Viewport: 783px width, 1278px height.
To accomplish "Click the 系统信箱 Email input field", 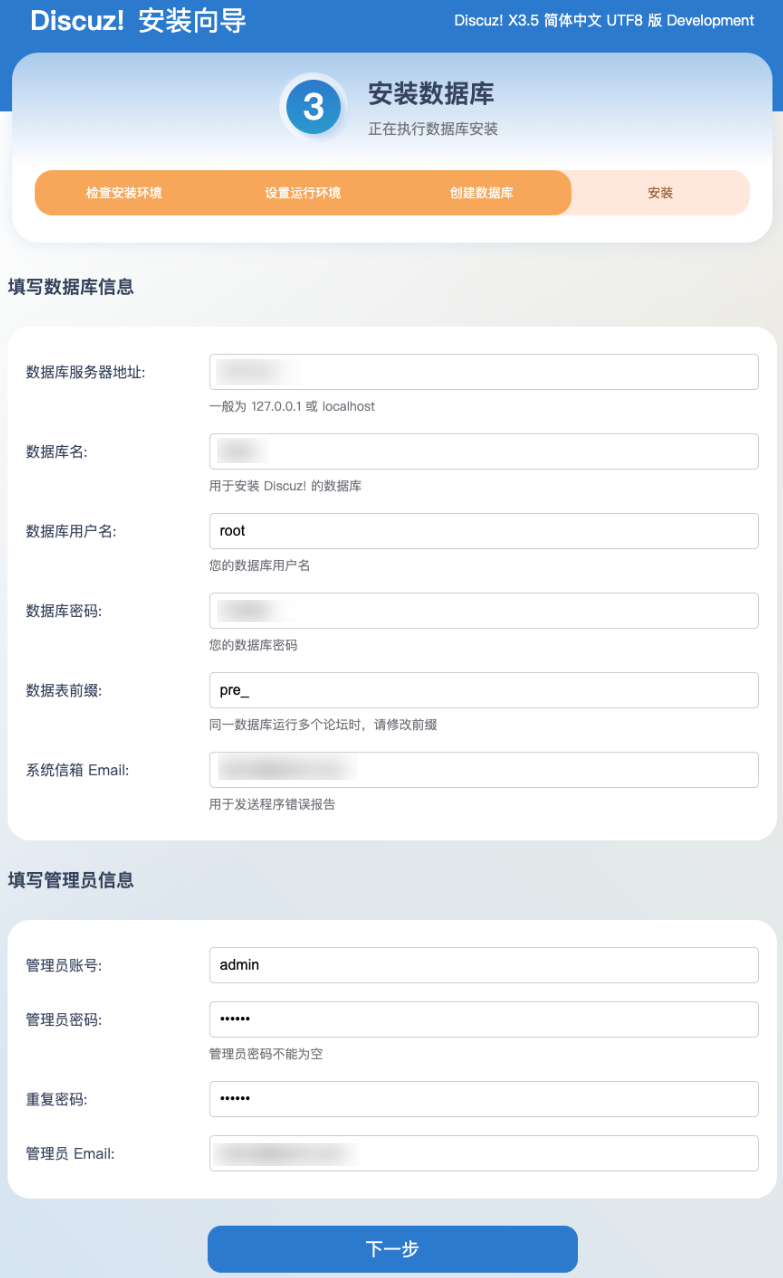I will (x=484, y=770).
